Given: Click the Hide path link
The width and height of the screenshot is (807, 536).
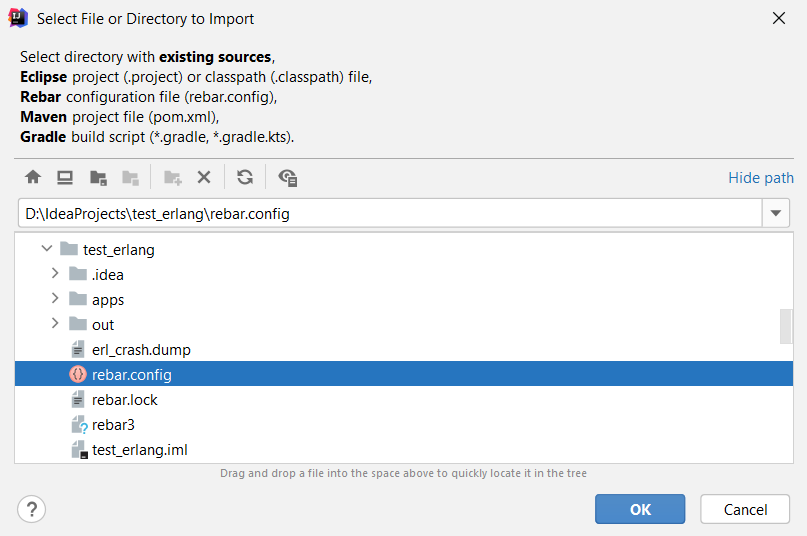Looking at the screenshot, I should tap(760, 178).
